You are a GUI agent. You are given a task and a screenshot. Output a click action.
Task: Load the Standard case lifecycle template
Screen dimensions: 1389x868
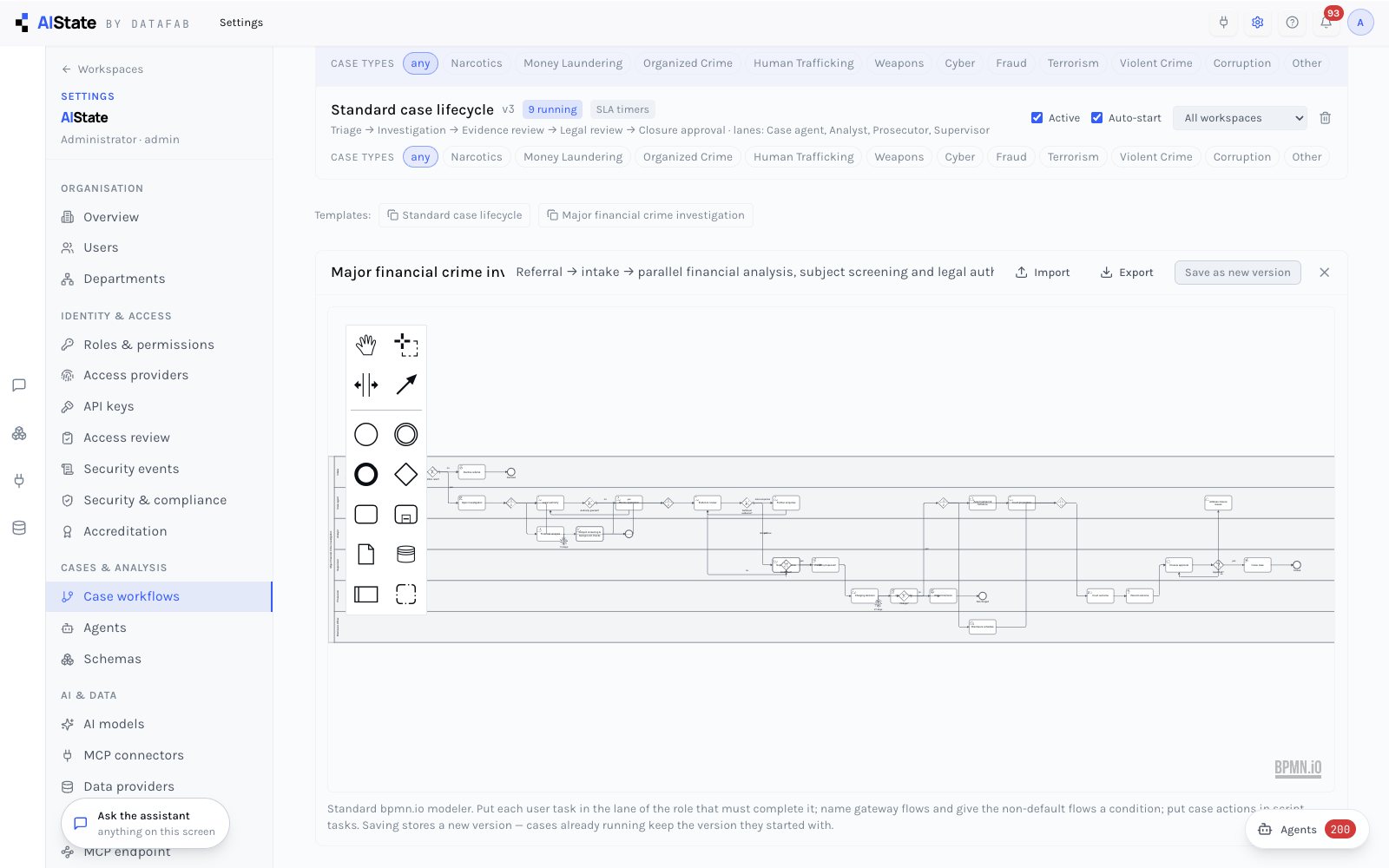[455, 215]
